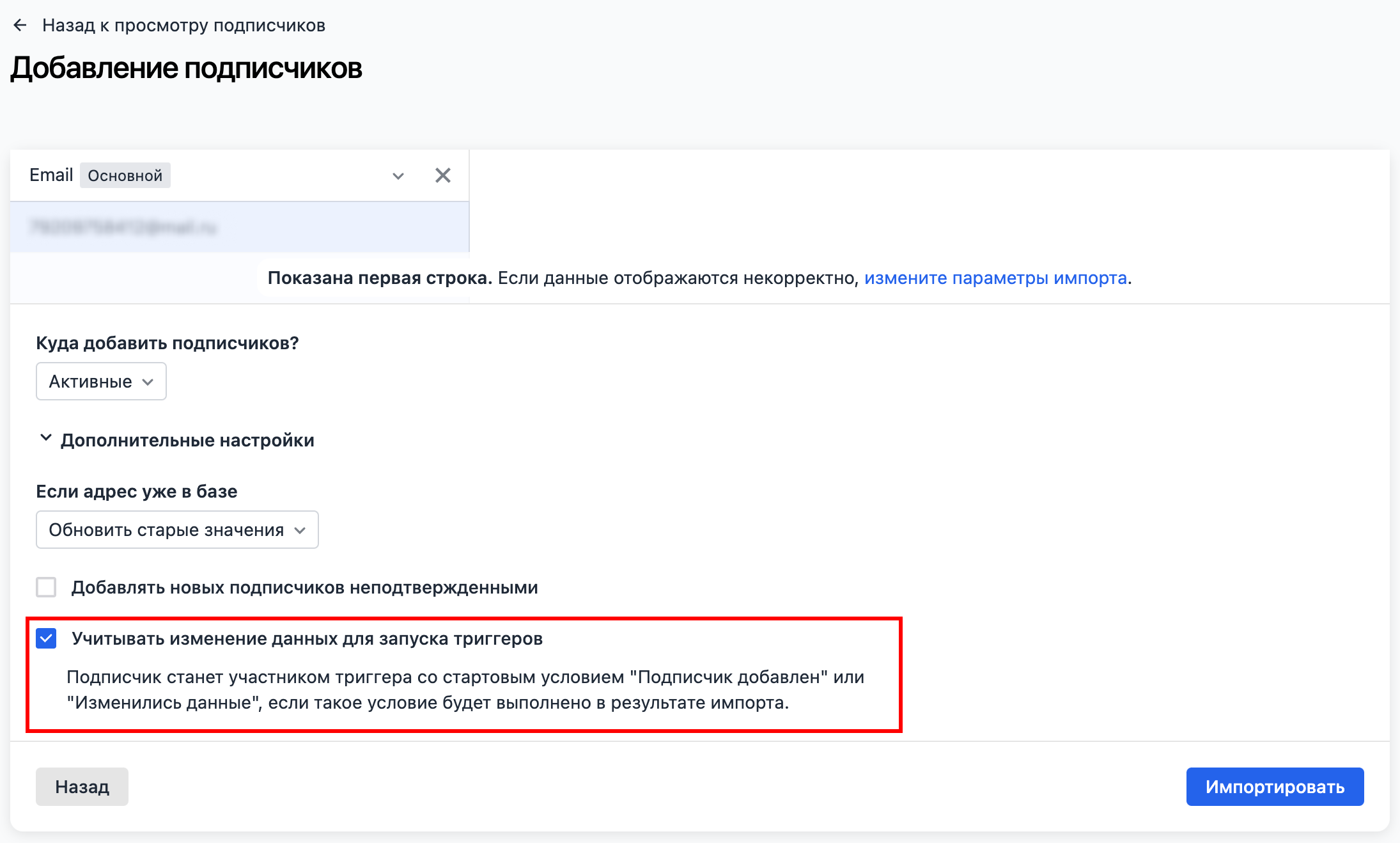
Task: Remove the Email column with X icon
Action: (x=442, y=175)
